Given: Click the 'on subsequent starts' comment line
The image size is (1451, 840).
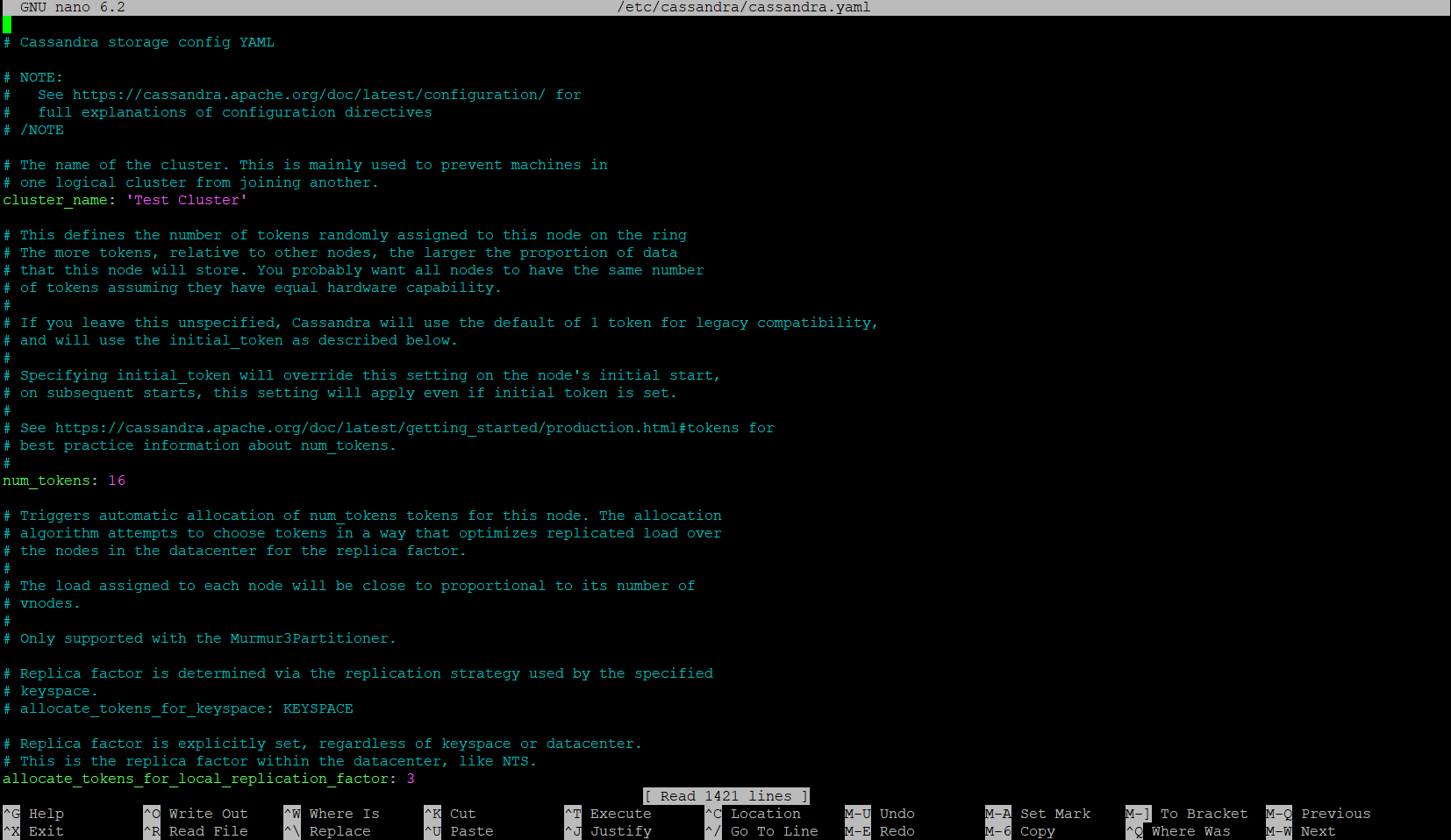Looking at the screenshot, I should click(340, 393).
